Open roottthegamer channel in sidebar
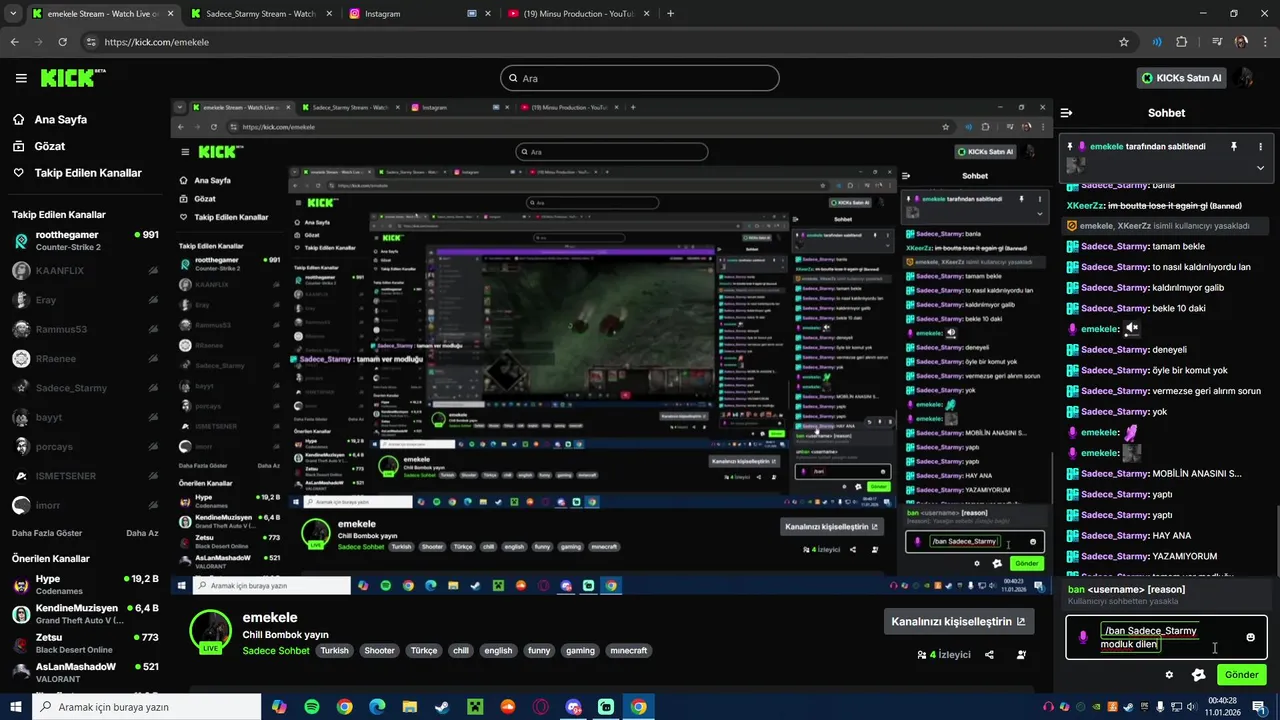 click(x=85, y=241)
